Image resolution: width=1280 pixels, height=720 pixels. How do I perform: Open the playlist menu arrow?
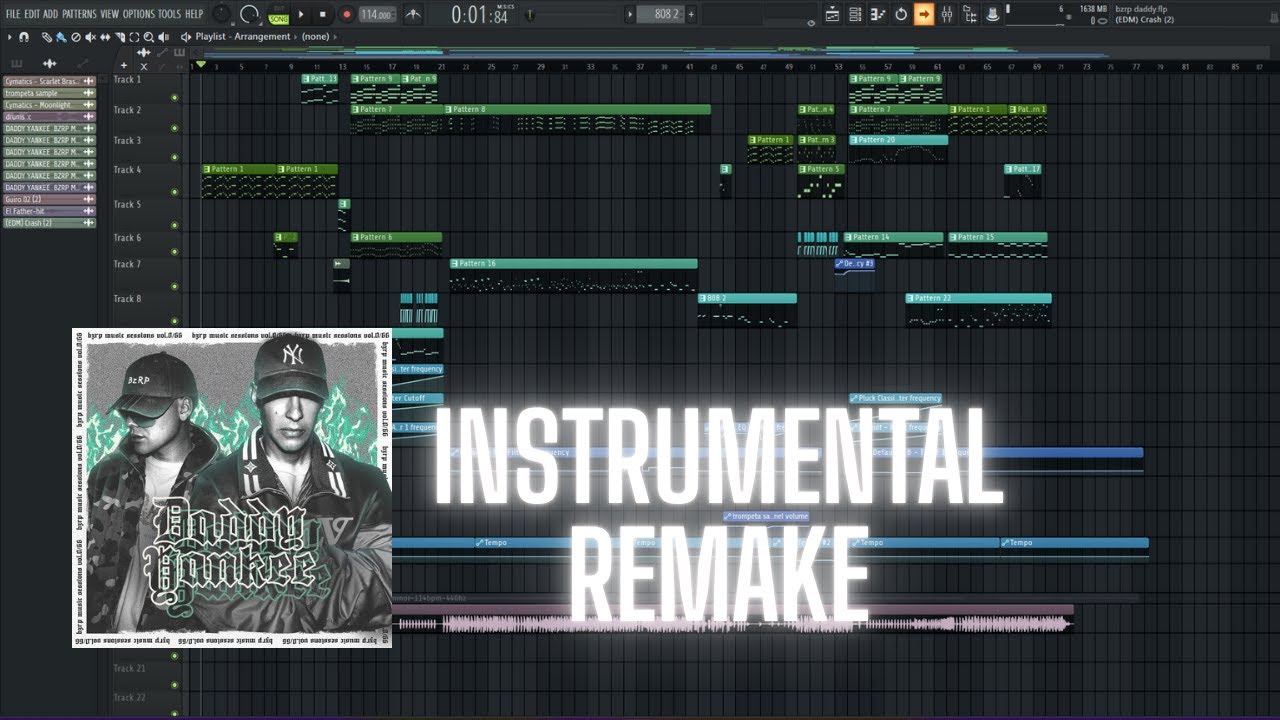pyautogui.click(x=8, y=37)
